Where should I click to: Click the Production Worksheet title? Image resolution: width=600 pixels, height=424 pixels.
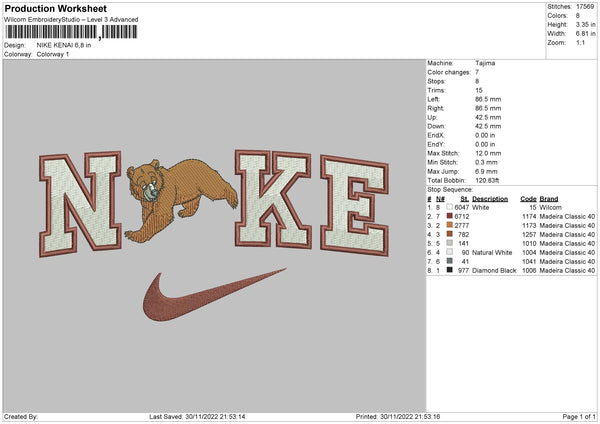56,8
